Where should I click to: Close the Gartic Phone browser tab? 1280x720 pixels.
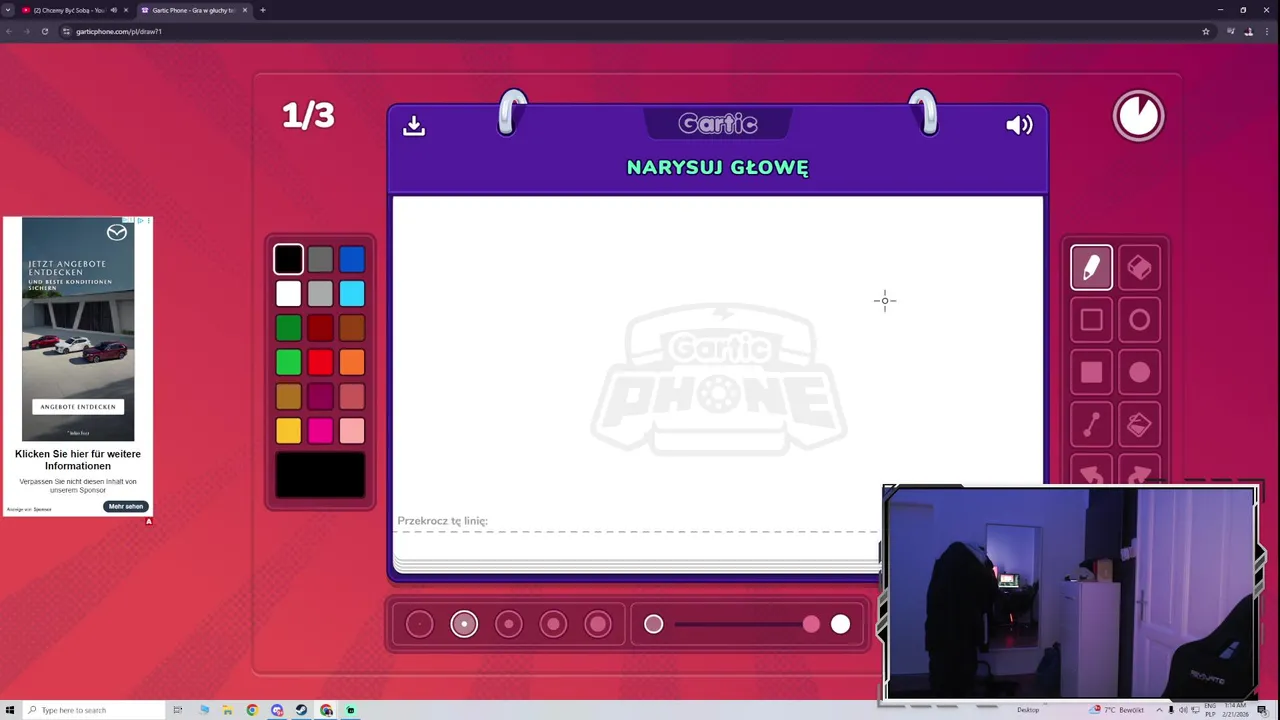pyautogui.click(x=245, y=10)
